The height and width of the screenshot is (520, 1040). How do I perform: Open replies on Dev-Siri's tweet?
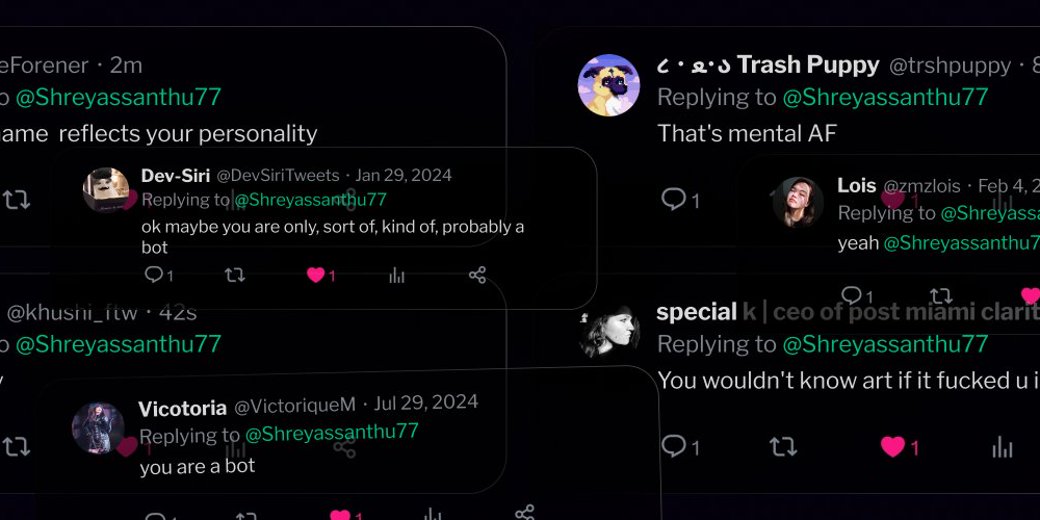[154, 275]
